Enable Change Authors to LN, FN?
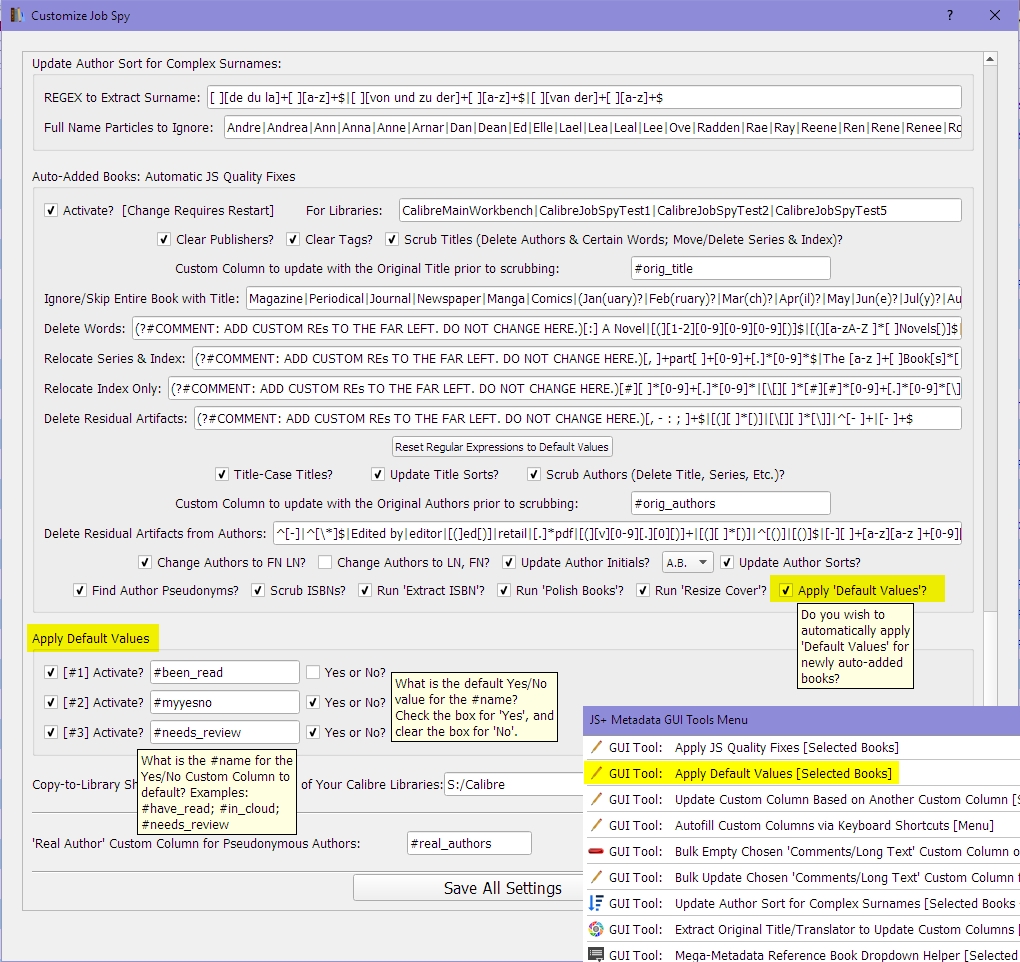Viewport: 1020px width, 962px height. coord(325,562)
